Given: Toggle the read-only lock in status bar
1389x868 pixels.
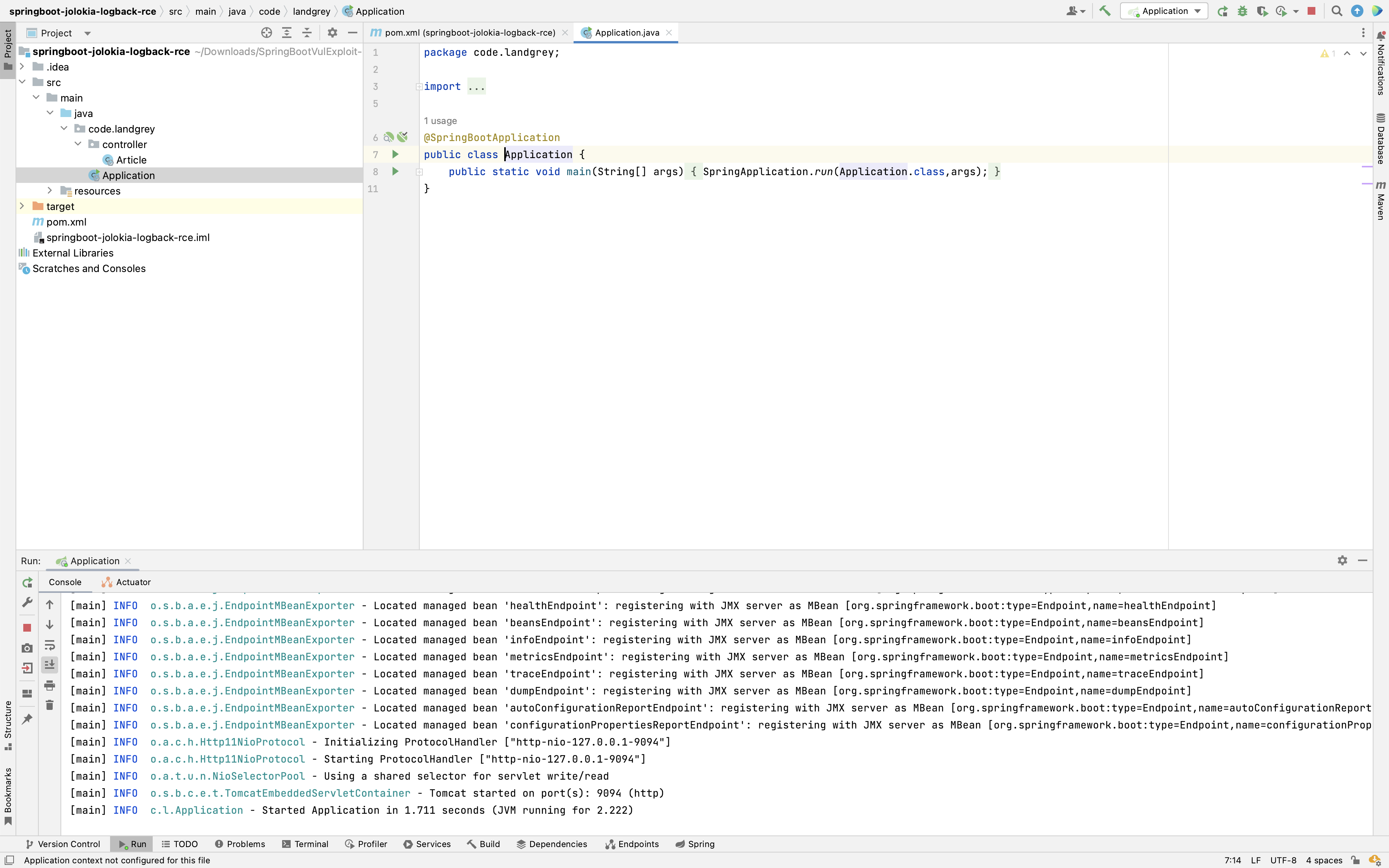Looking at the screenshot, I should tap(1356, 860).
